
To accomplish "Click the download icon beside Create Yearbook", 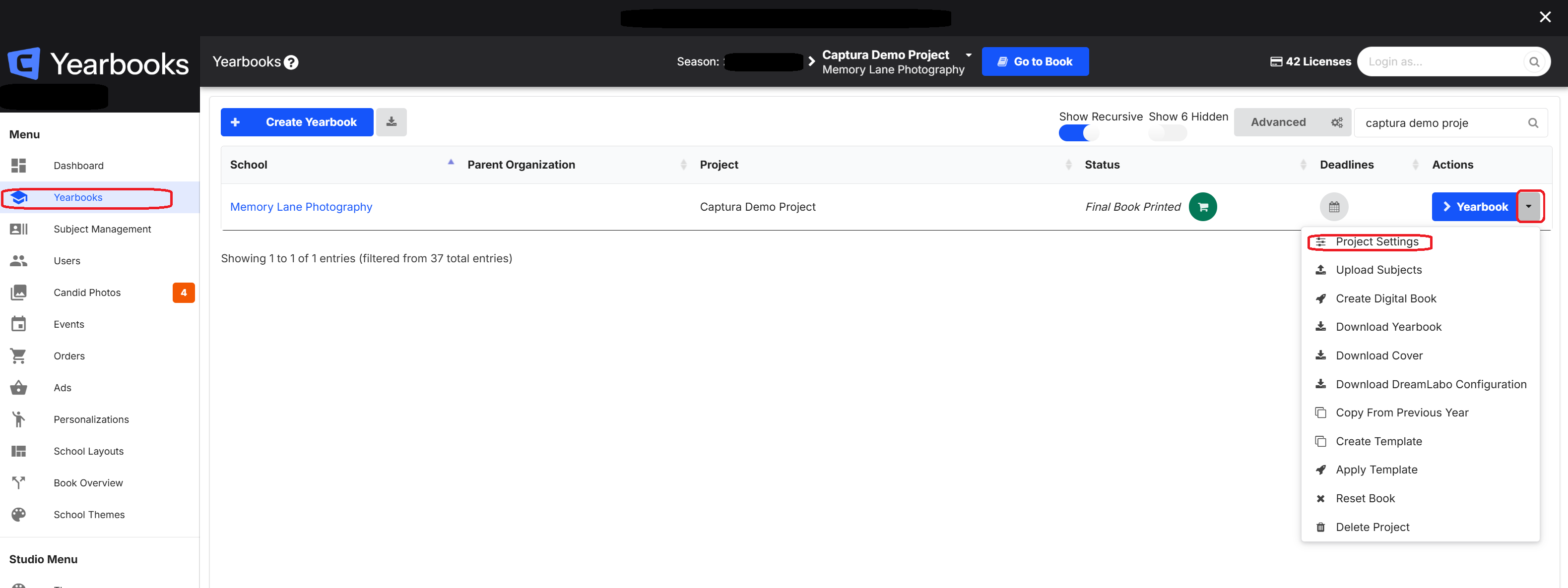I will coord(392,121).
